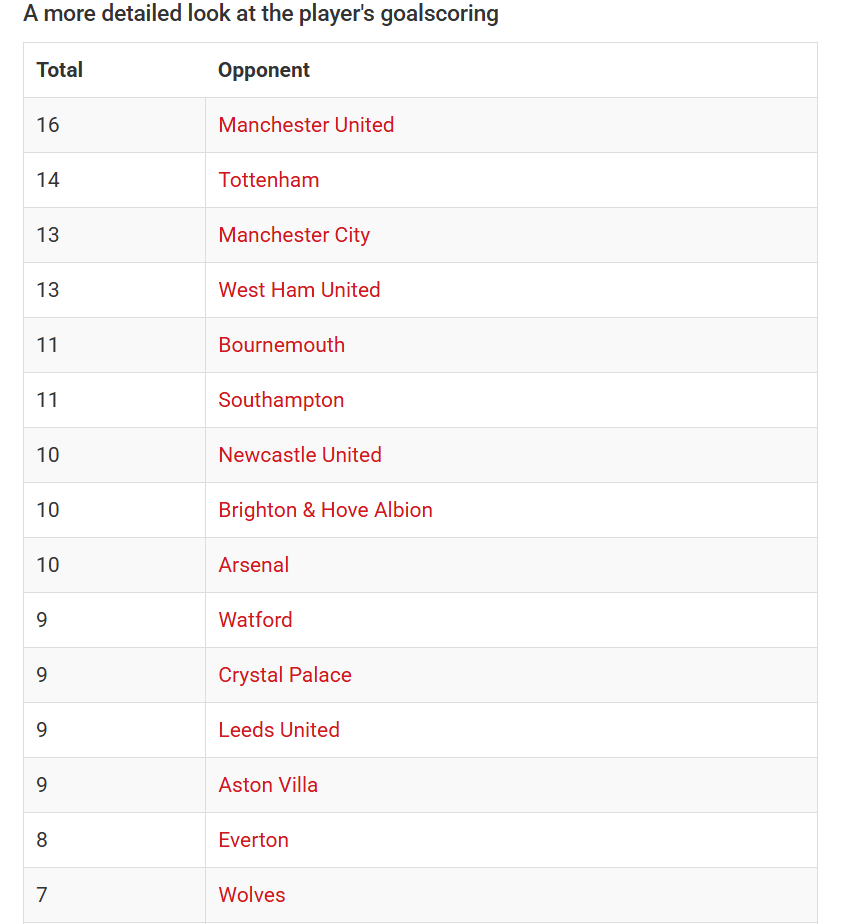Click the Opponent column header

pos(264,70)
